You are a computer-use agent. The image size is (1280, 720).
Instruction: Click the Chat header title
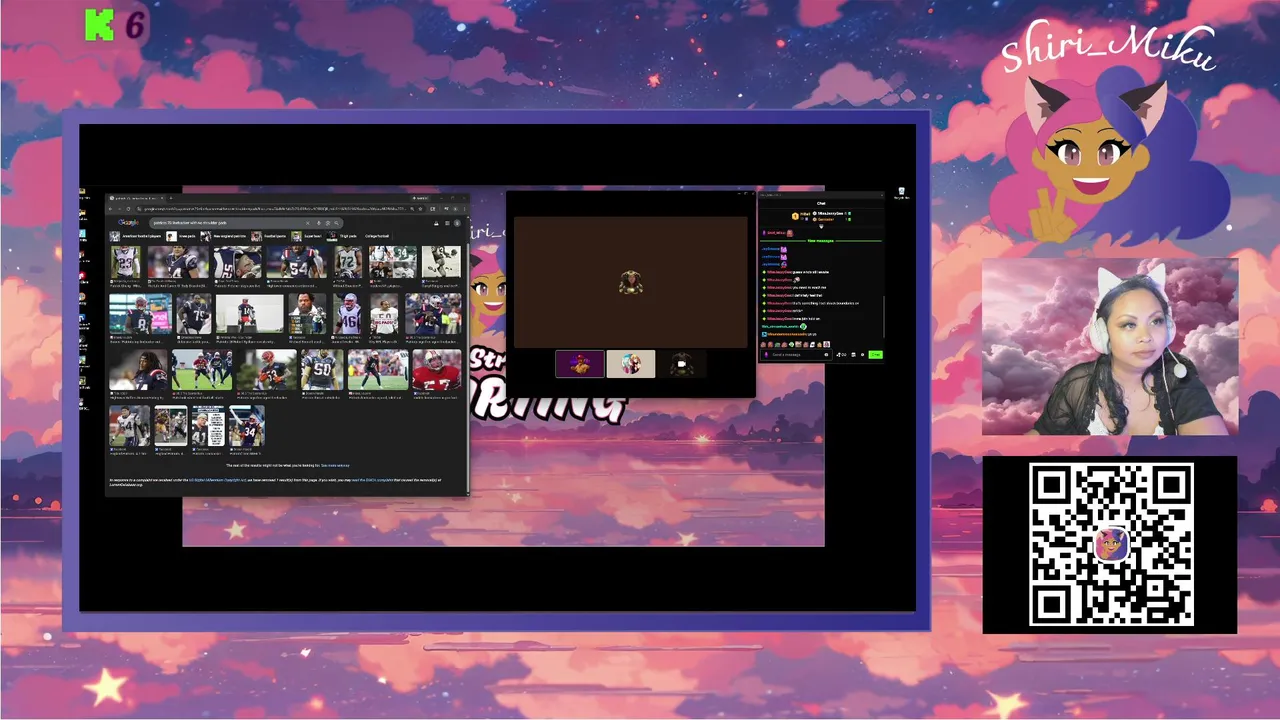821,203
